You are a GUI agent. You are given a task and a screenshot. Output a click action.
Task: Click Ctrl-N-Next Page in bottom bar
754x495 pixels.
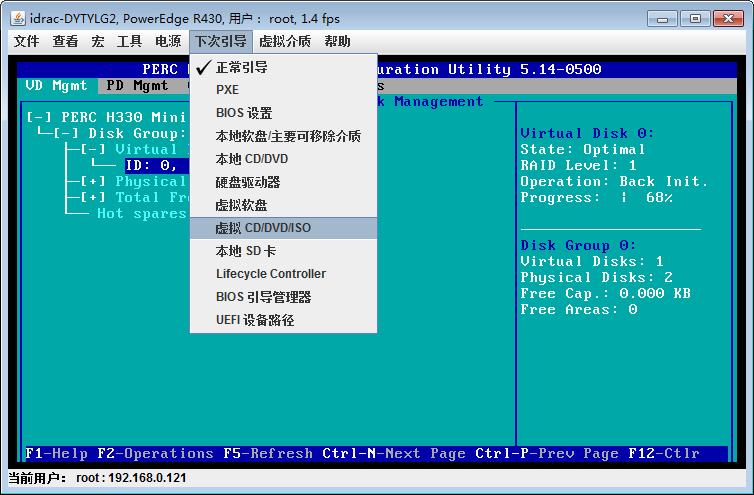(x=394, y=454)
